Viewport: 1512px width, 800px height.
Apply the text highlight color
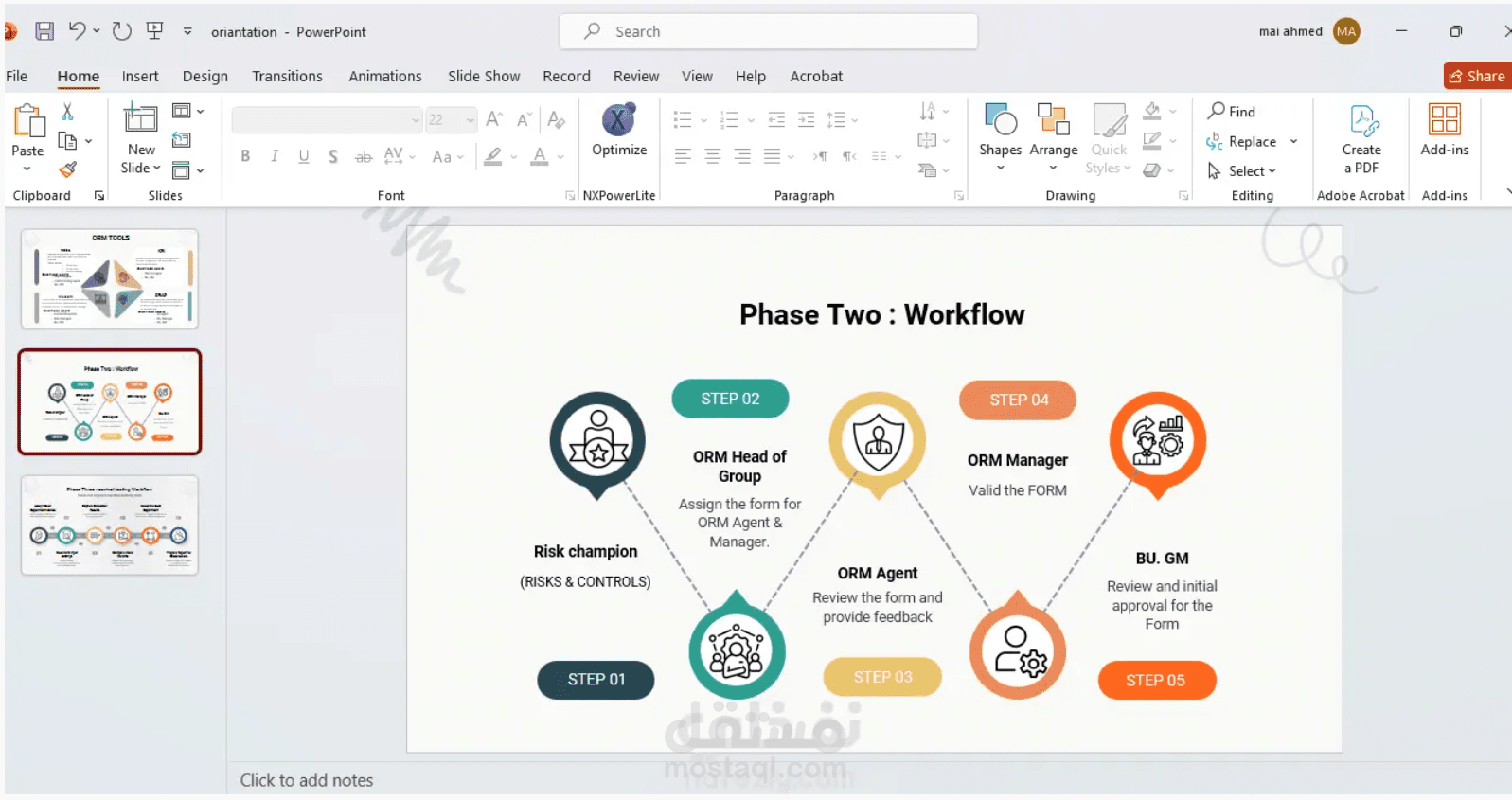(x=493, y=156)
